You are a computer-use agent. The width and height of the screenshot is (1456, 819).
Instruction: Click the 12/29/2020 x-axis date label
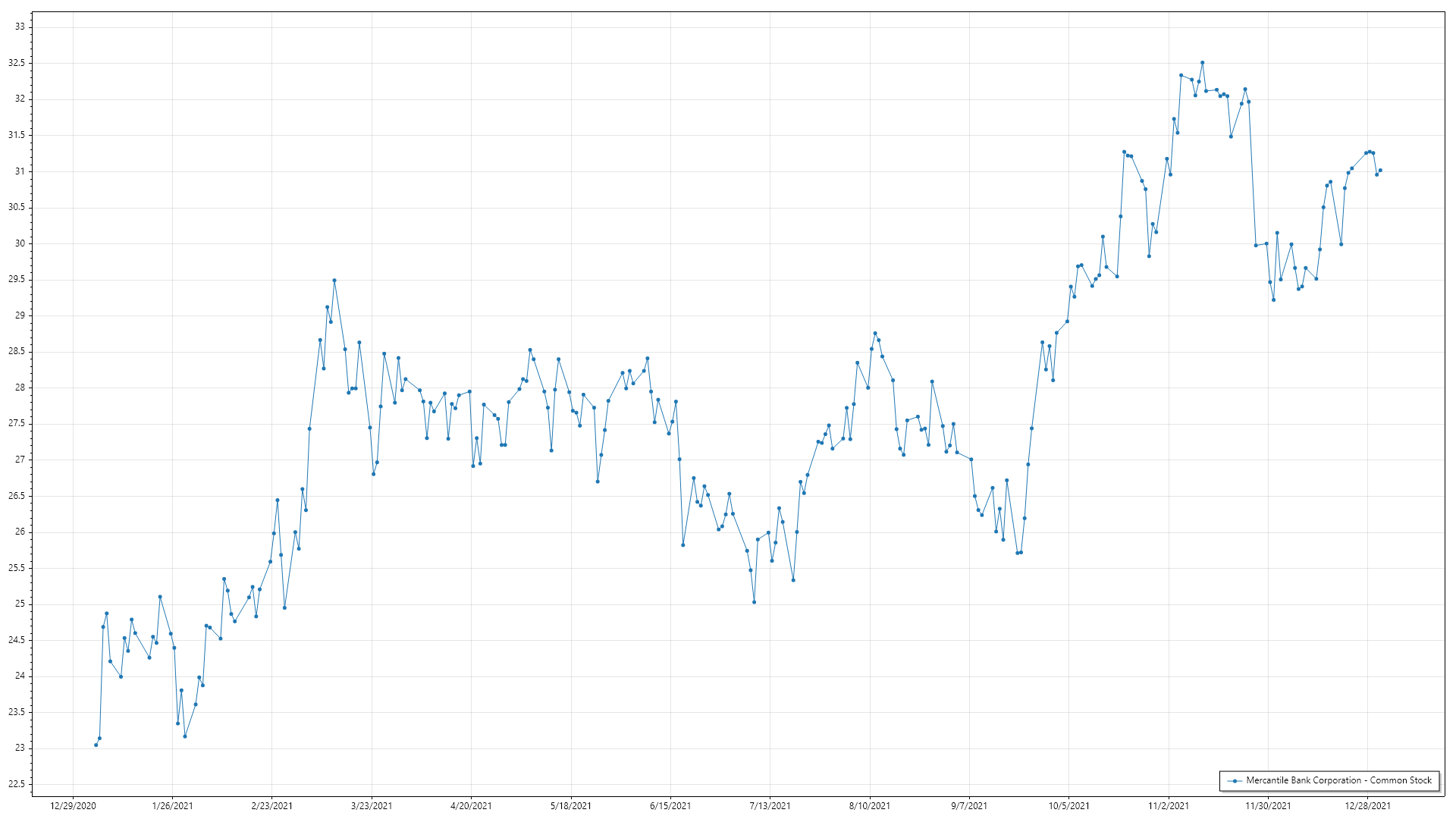click(73, 805)
